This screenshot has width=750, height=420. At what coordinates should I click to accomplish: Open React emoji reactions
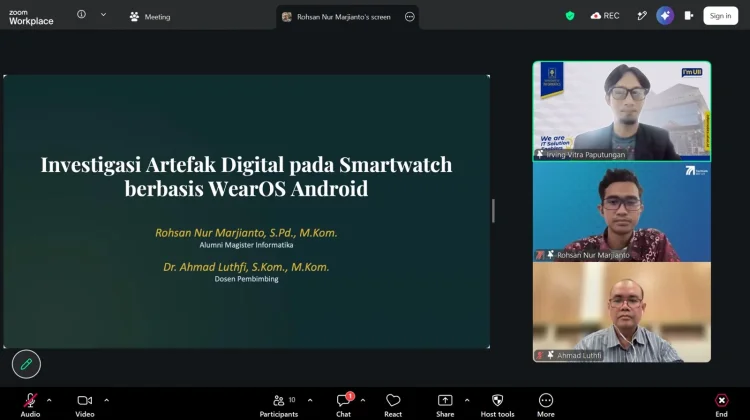(393, 405)
